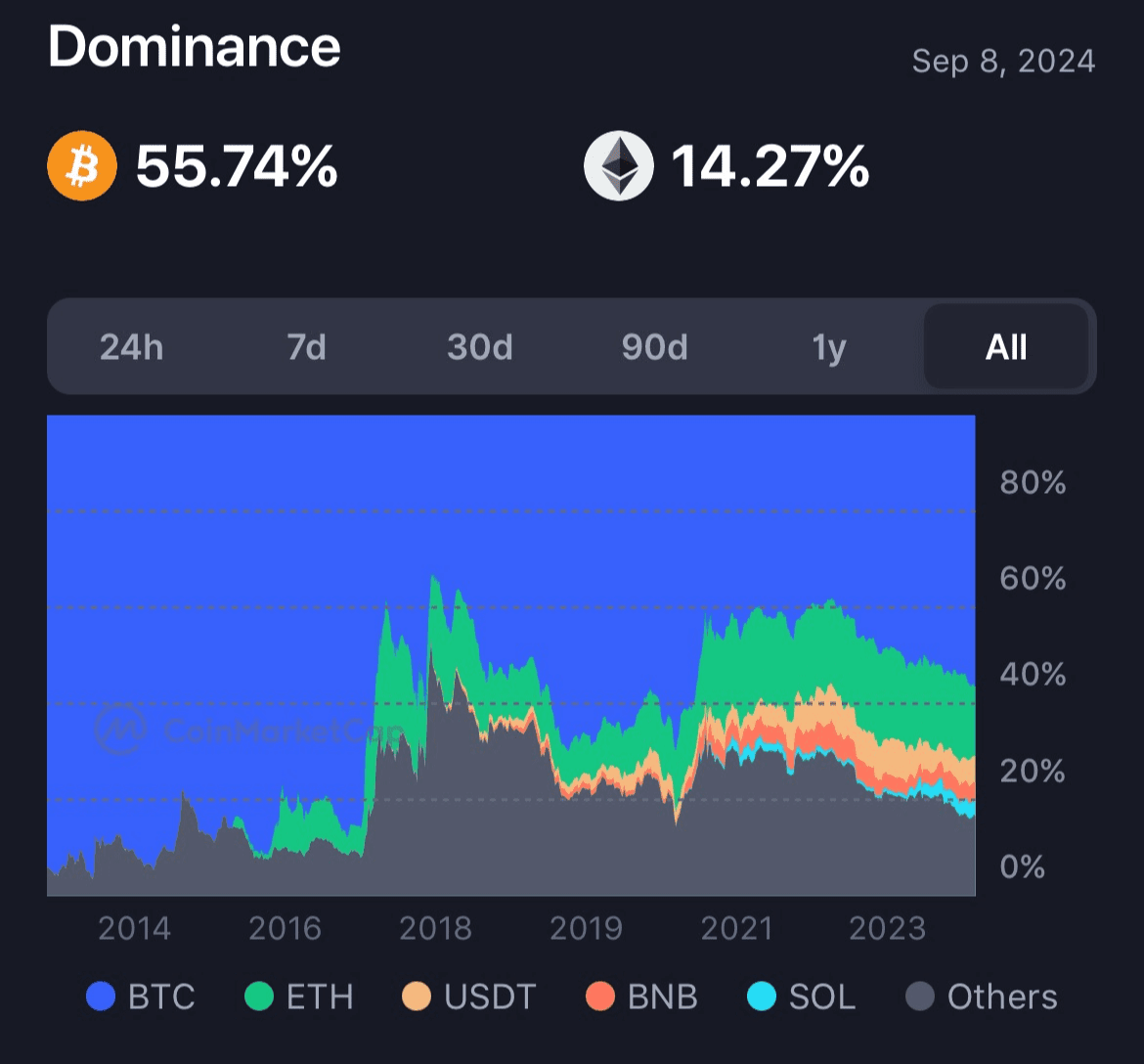The width and height of the screenshot is (1144, 1064).
Task: Click the 80% gridline on the axis
Action: pyautogui.click(x=1033, y=481)
